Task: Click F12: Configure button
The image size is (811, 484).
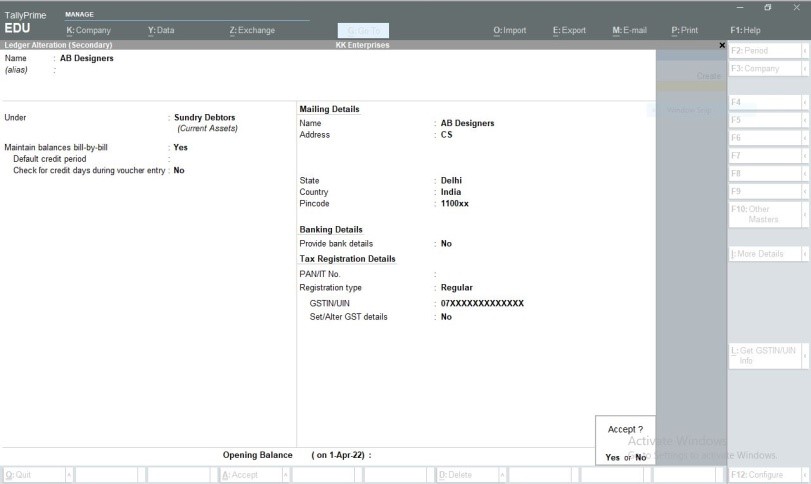Action: pyautogui.click(x=765, y=475)
